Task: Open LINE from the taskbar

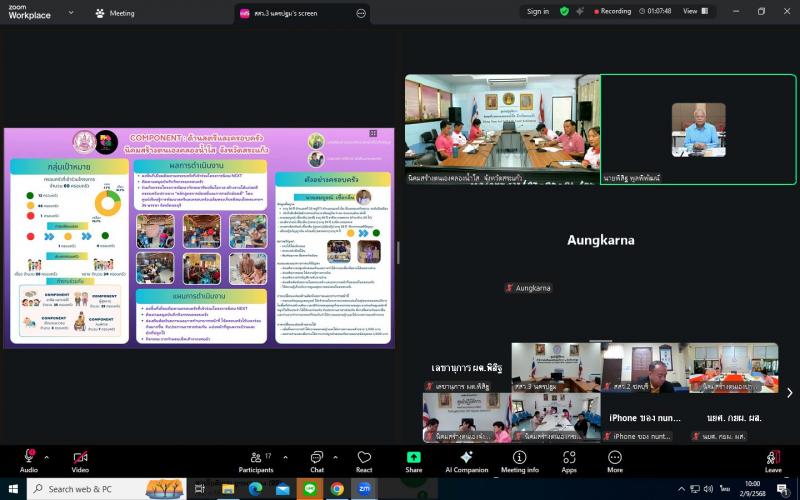Action: 310,489
